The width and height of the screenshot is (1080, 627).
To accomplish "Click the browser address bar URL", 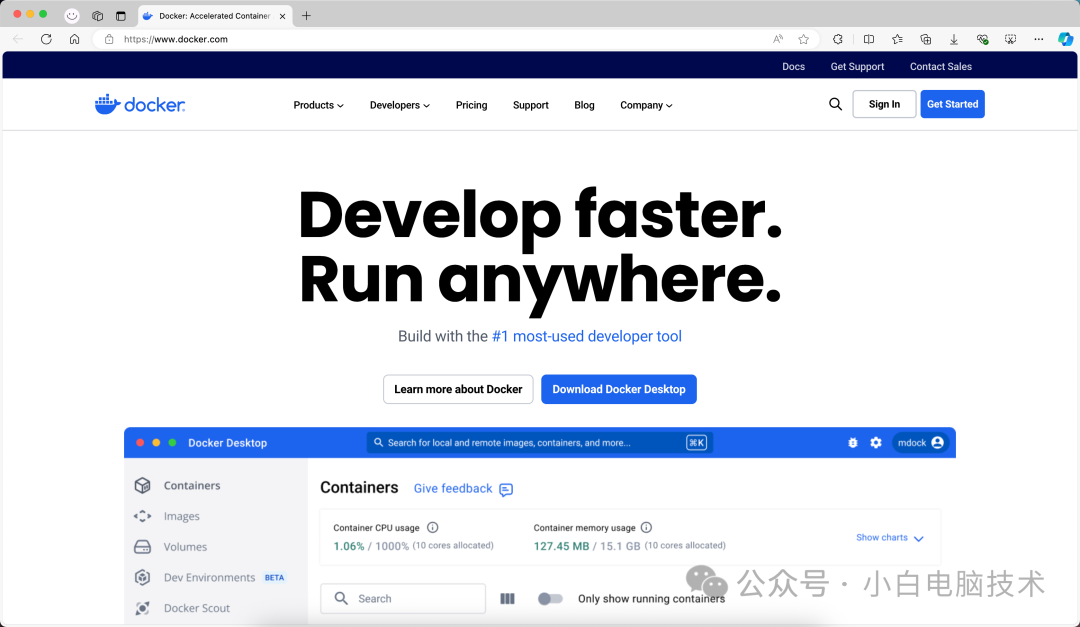I will click(176, 39).
